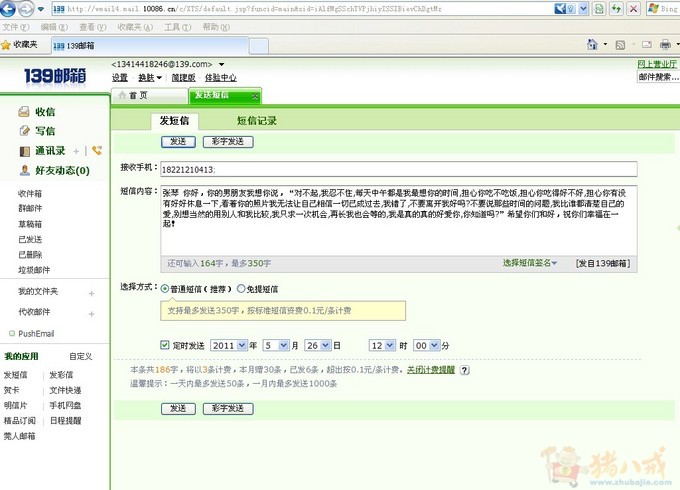This screenshot has width=680, height=490.
Task: Open a new blank browser tab
Action: coord(259,46)
